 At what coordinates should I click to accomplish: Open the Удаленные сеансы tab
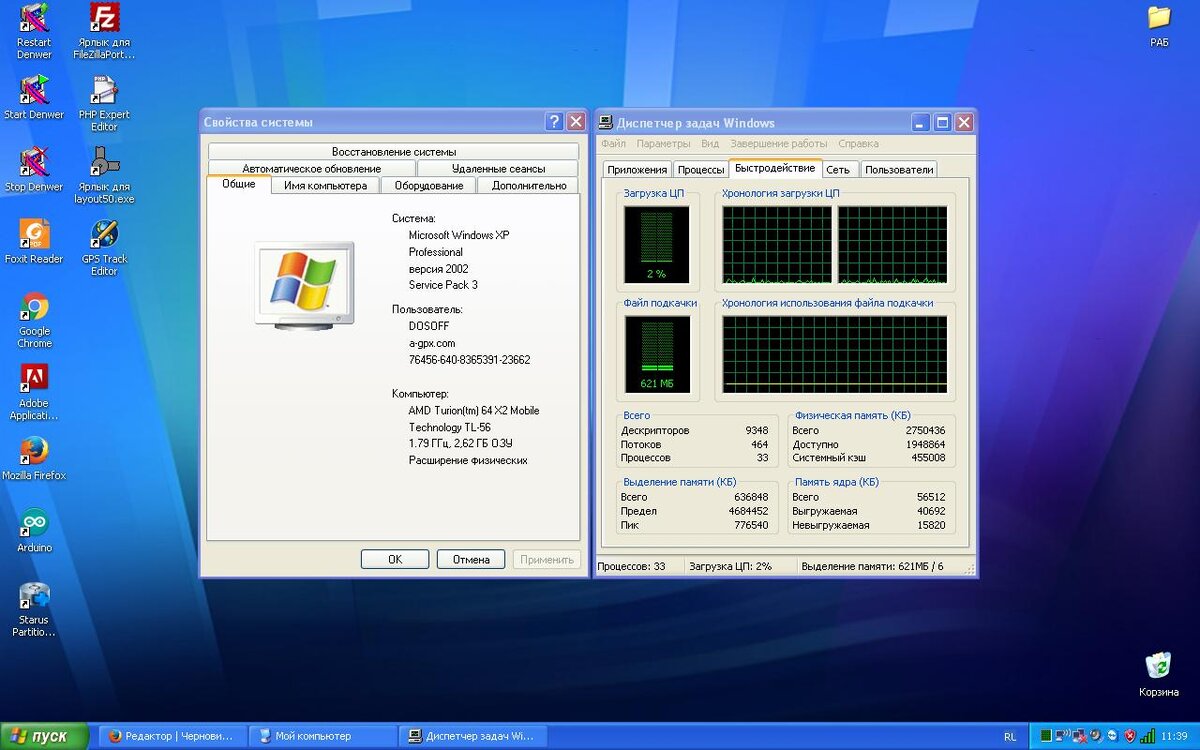pyautogui.click(x=498, y=169)
